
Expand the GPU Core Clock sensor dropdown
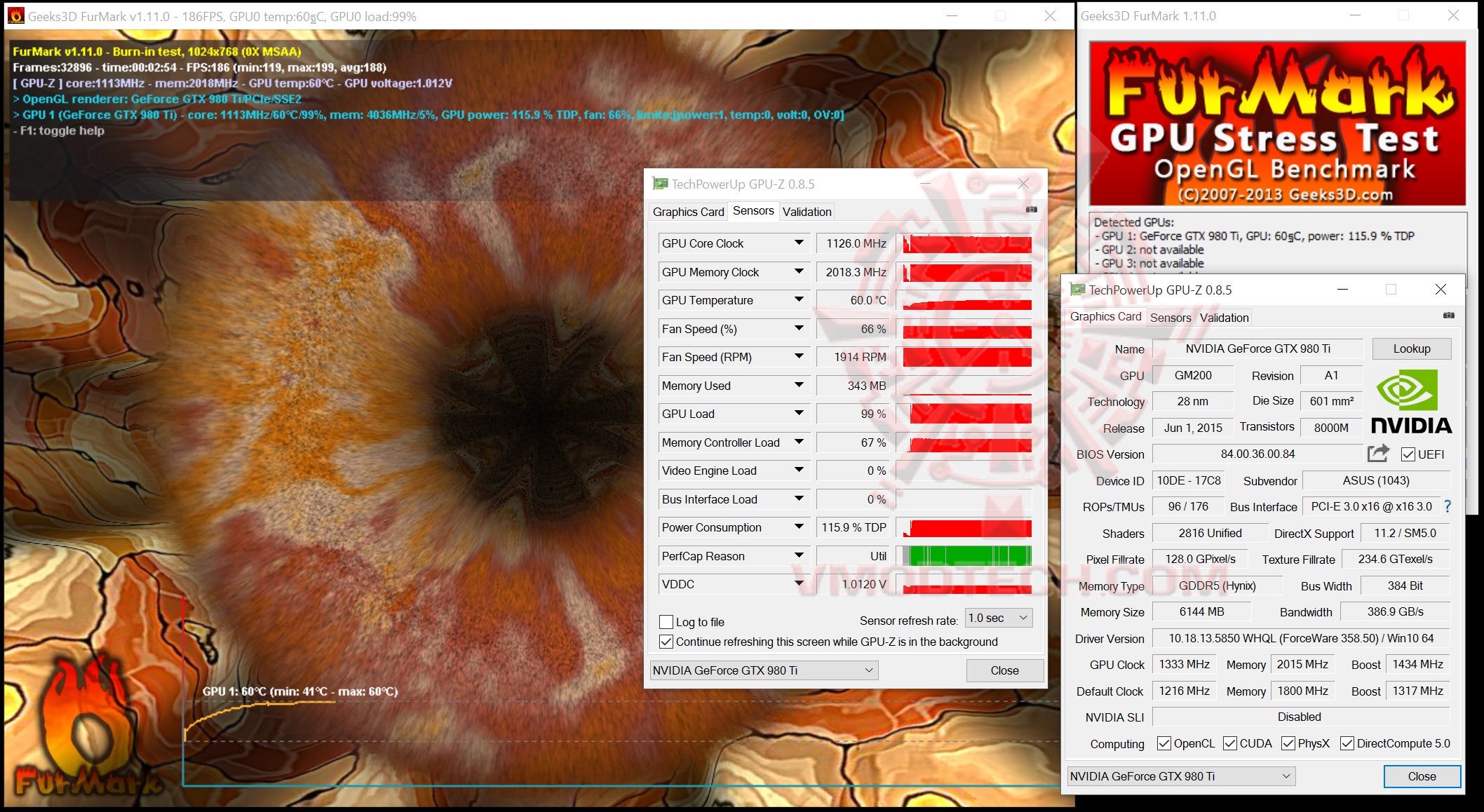(x=799, y=243)
